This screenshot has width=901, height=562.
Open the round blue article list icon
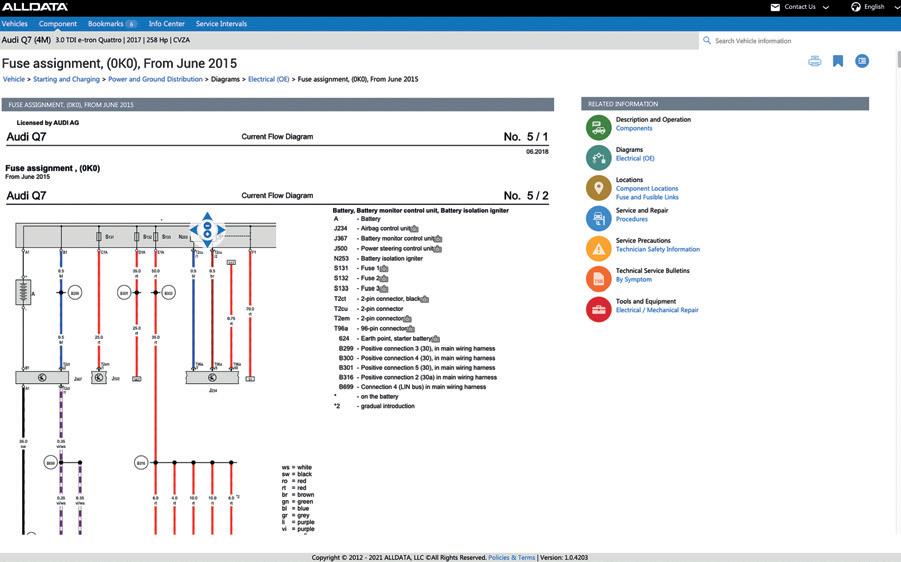862,61
